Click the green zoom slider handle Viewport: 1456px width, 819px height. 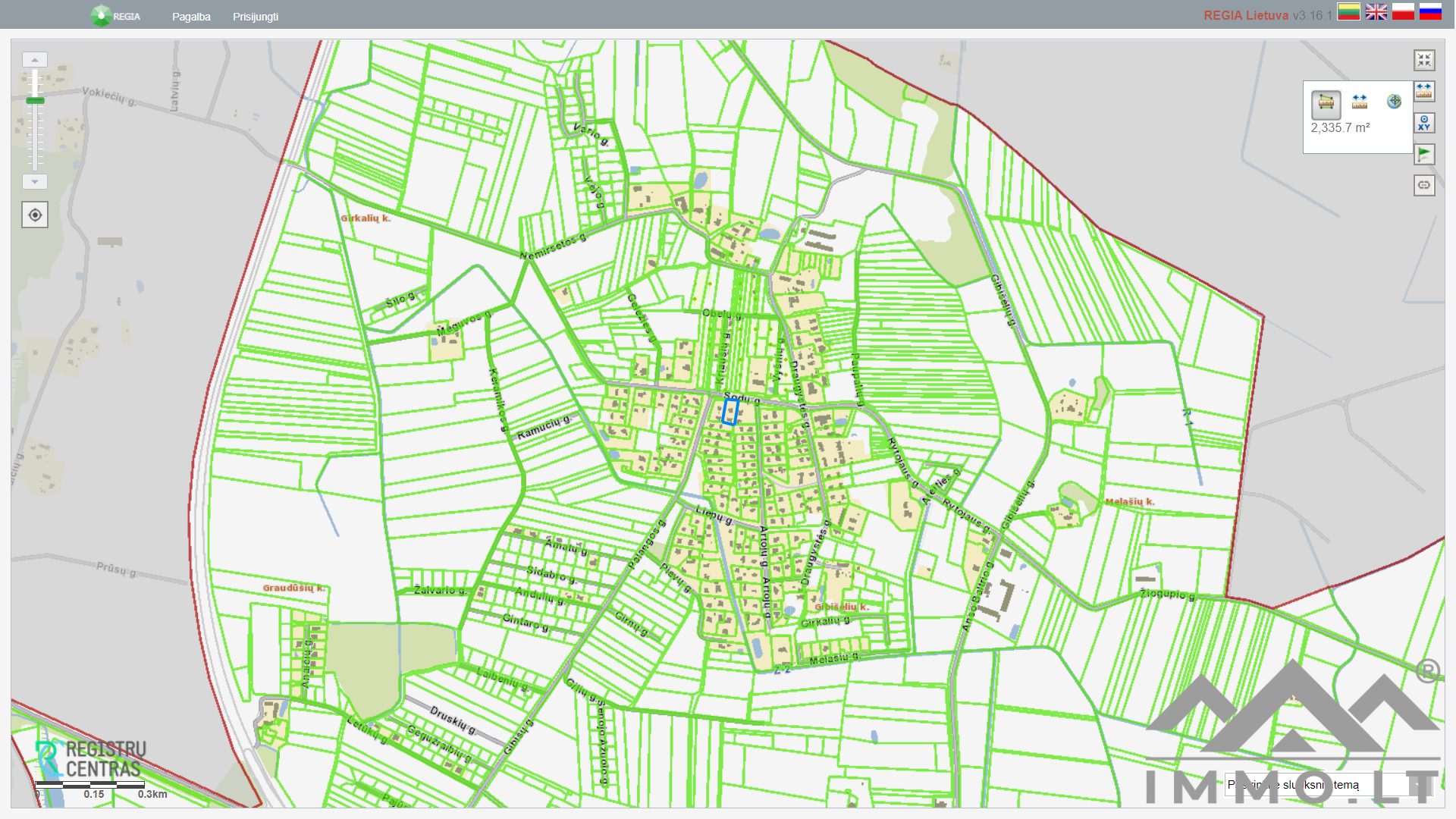[x=35, y=100]
